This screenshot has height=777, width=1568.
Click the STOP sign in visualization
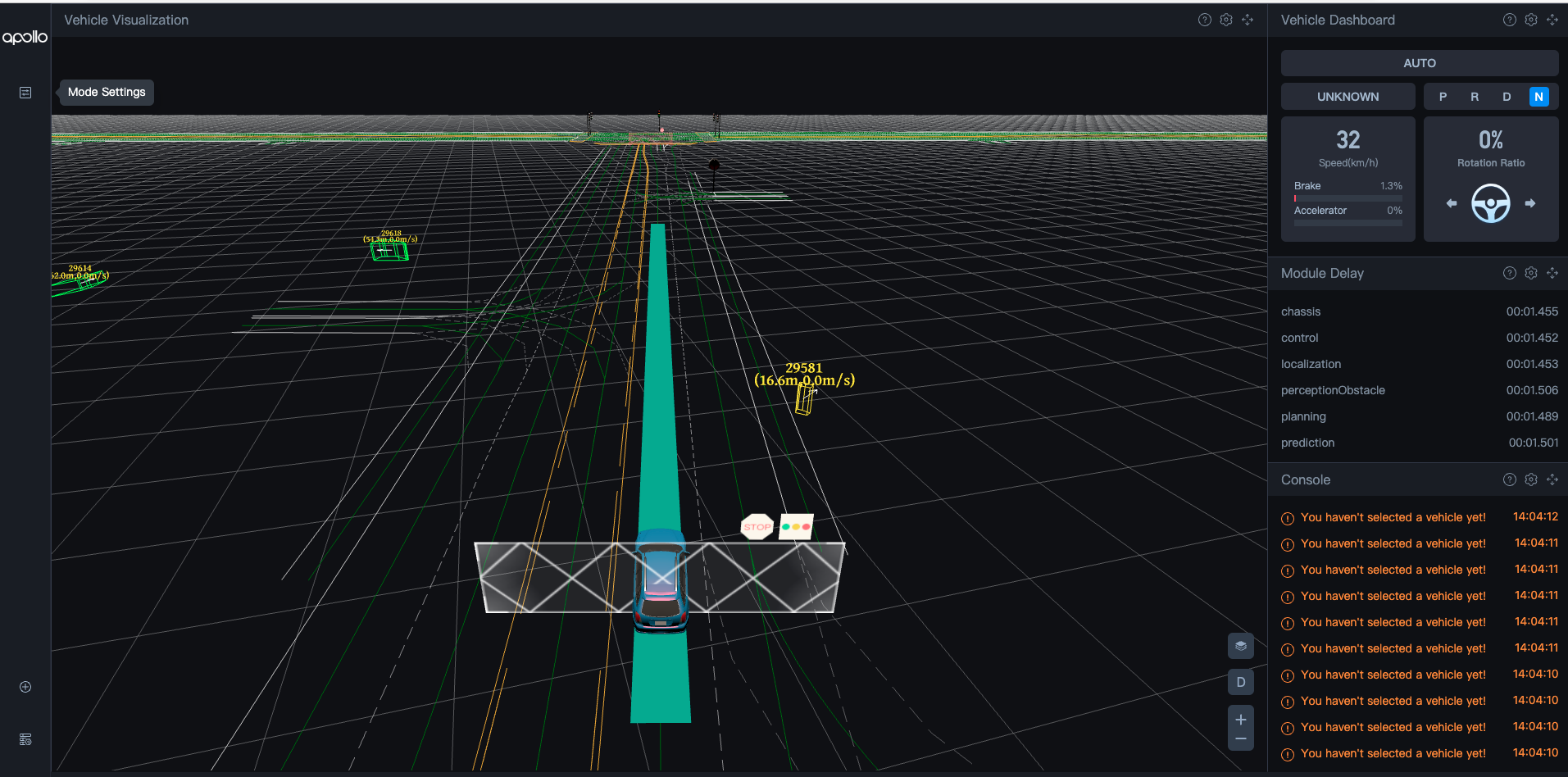pos(757,526)
